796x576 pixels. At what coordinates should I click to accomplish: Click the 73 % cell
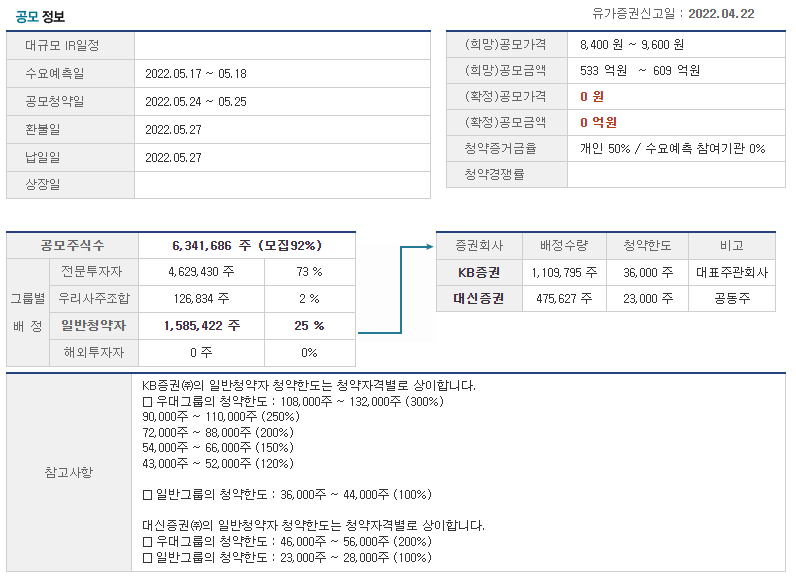[310, 272]
